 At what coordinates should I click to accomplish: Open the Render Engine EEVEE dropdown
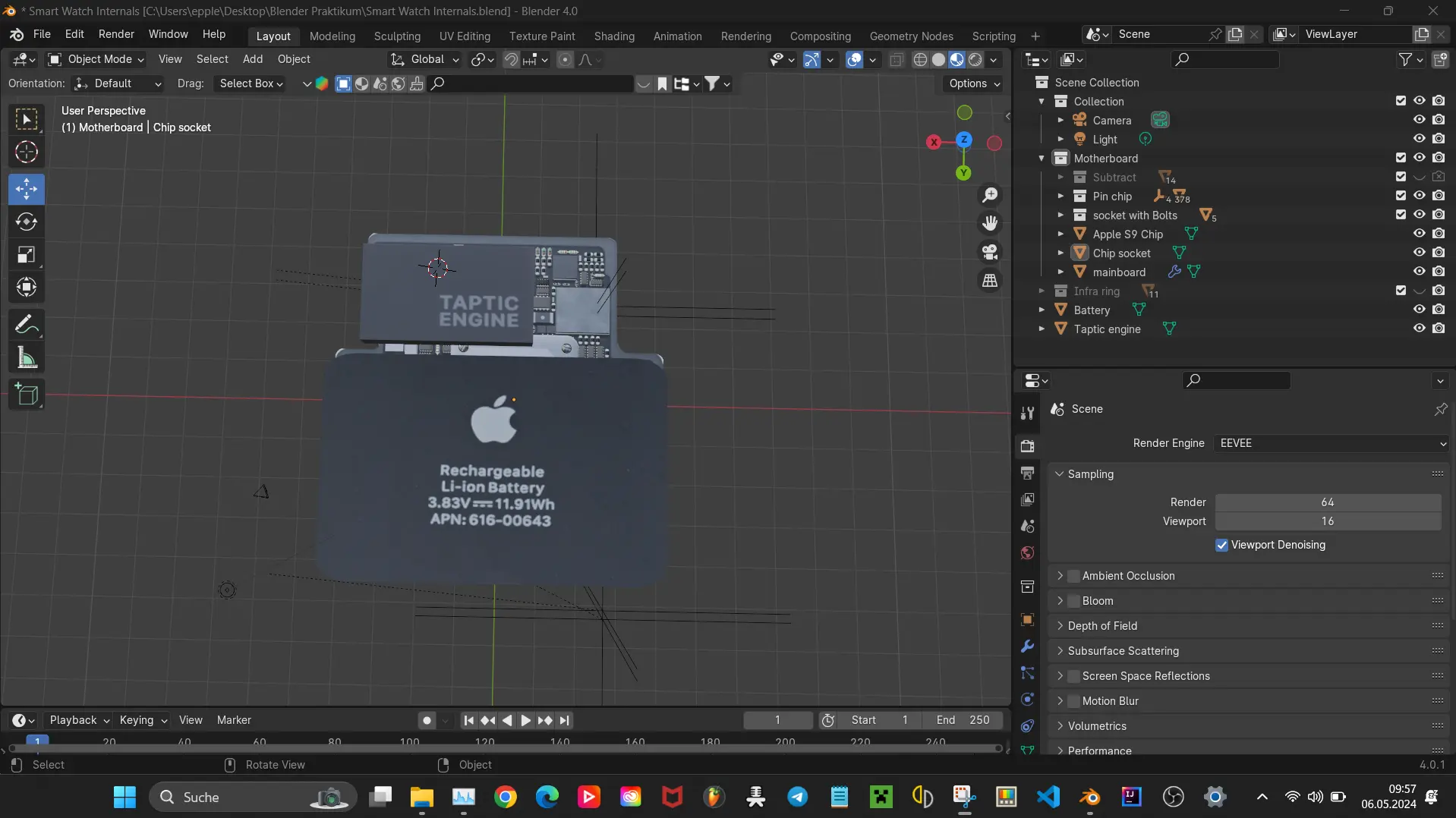point(1332,443)
